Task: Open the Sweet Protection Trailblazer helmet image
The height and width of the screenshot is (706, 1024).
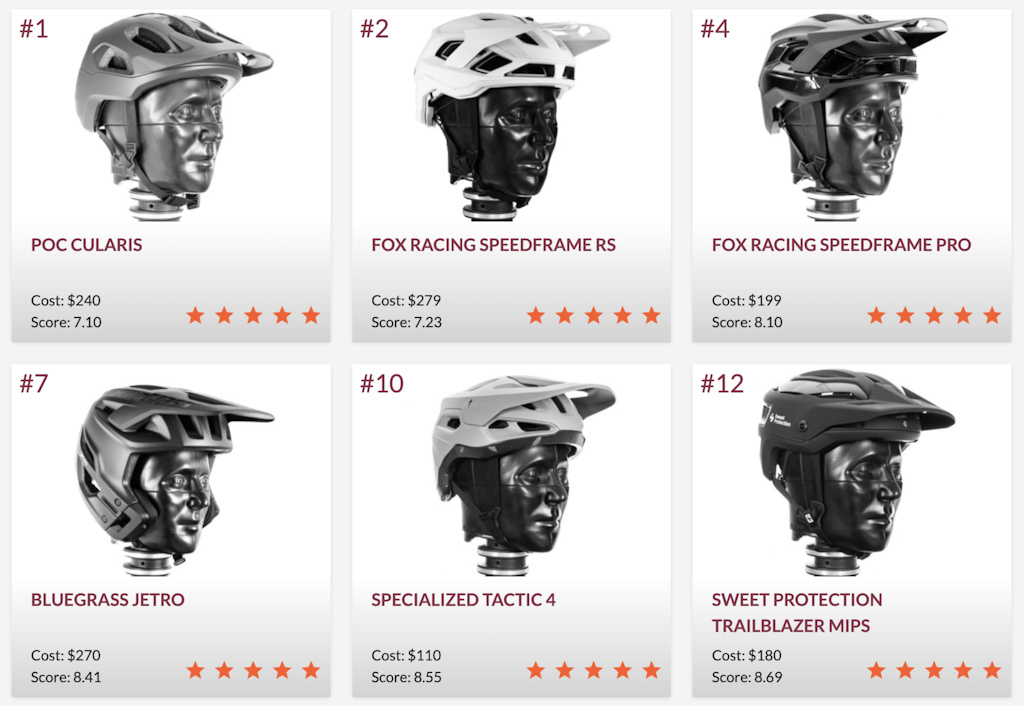Action: pyautogui.click(x=857, y=473)
